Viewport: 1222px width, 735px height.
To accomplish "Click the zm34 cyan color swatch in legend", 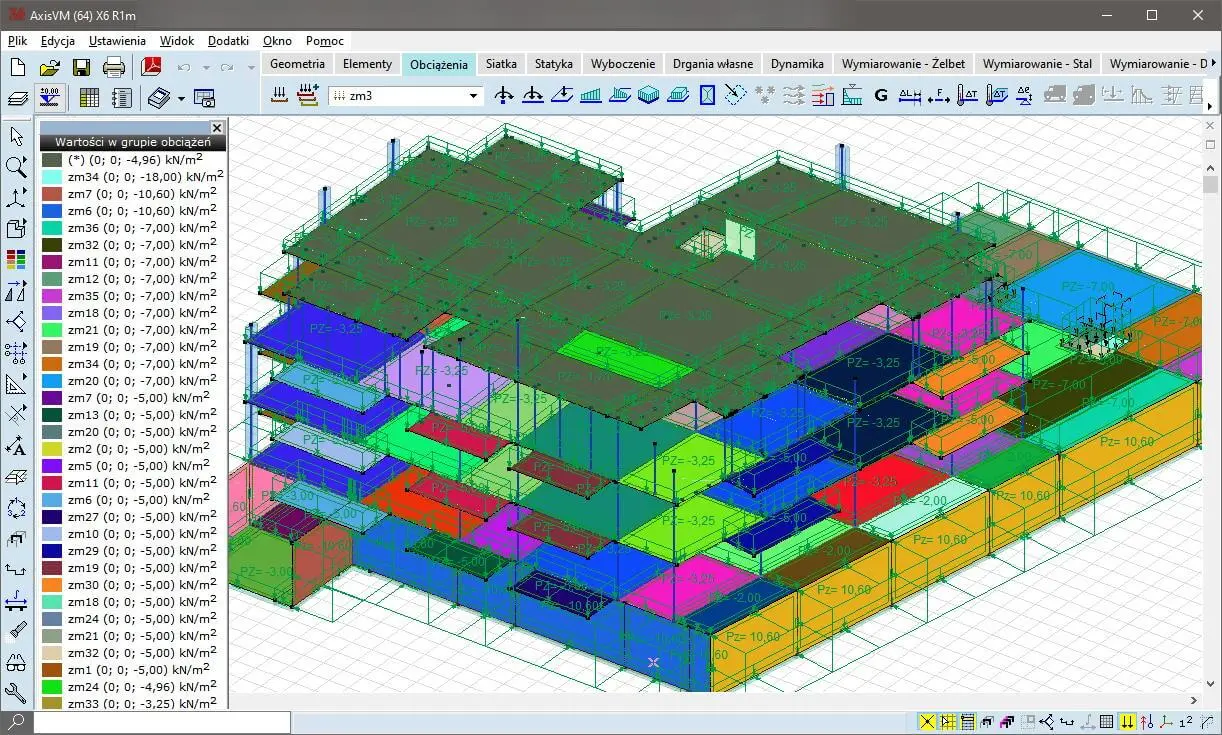I will point(52,177).
